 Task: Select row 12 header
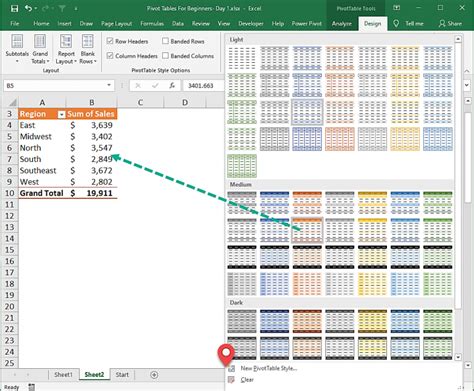tap(9, 216)
